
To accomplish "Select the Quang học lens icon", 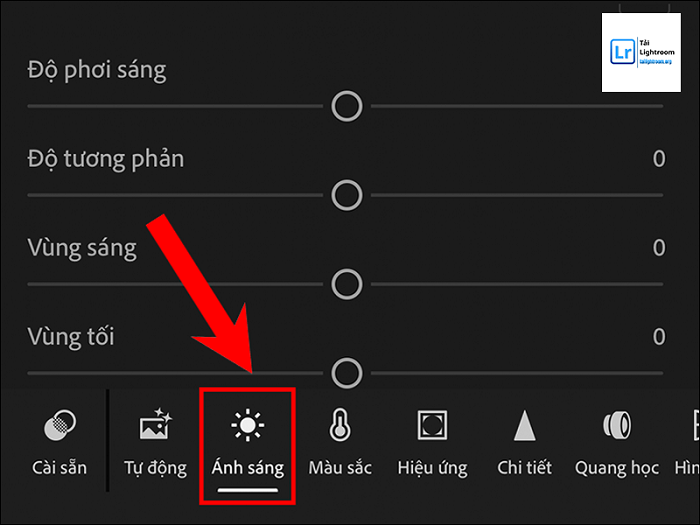I will coord(616,428).
